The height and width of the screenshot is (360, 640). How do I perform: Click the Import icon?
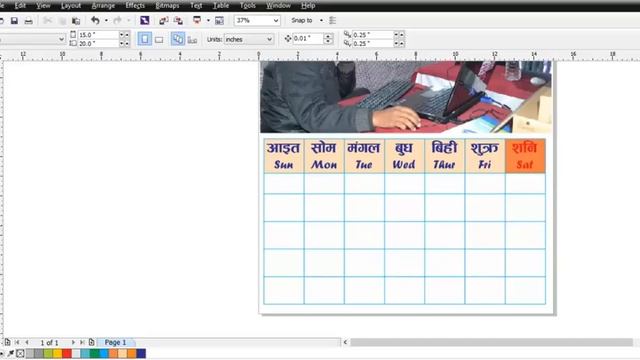pos(164,20)
